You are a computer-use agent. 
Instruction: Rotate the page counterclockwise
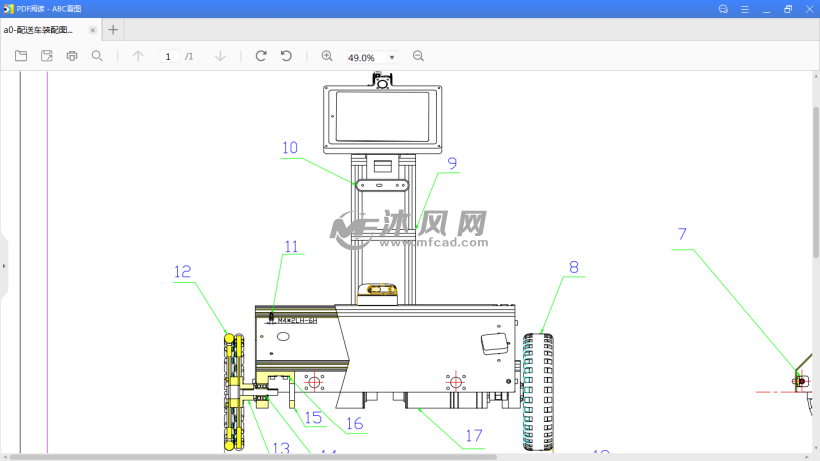pyautogui.click(x=286, y=56)
